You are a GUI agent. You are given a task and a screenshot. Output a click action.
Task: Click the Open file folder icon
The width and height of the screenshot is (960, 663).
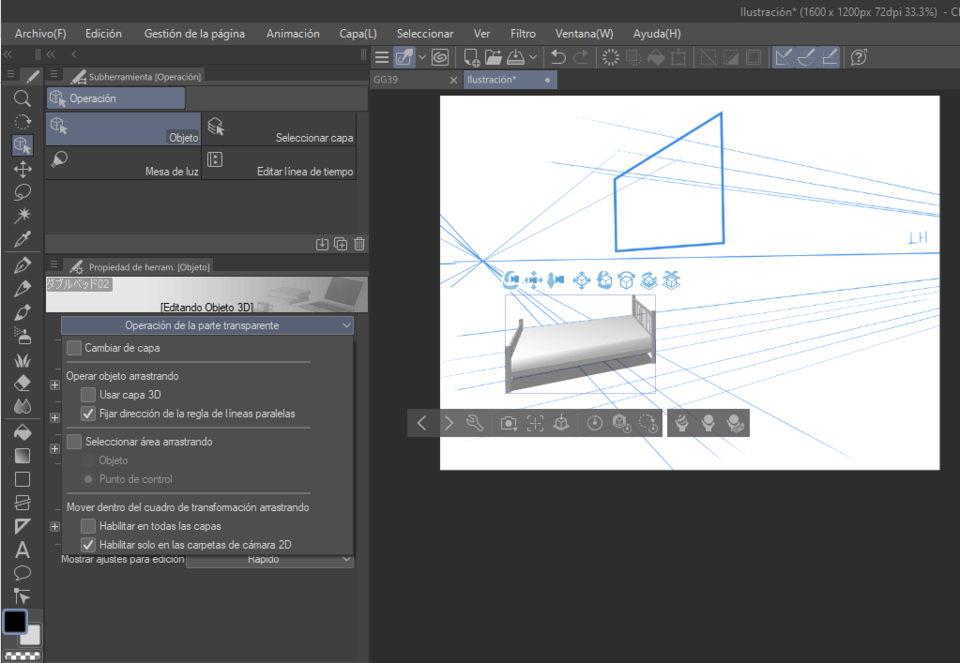tap(493, 58)
